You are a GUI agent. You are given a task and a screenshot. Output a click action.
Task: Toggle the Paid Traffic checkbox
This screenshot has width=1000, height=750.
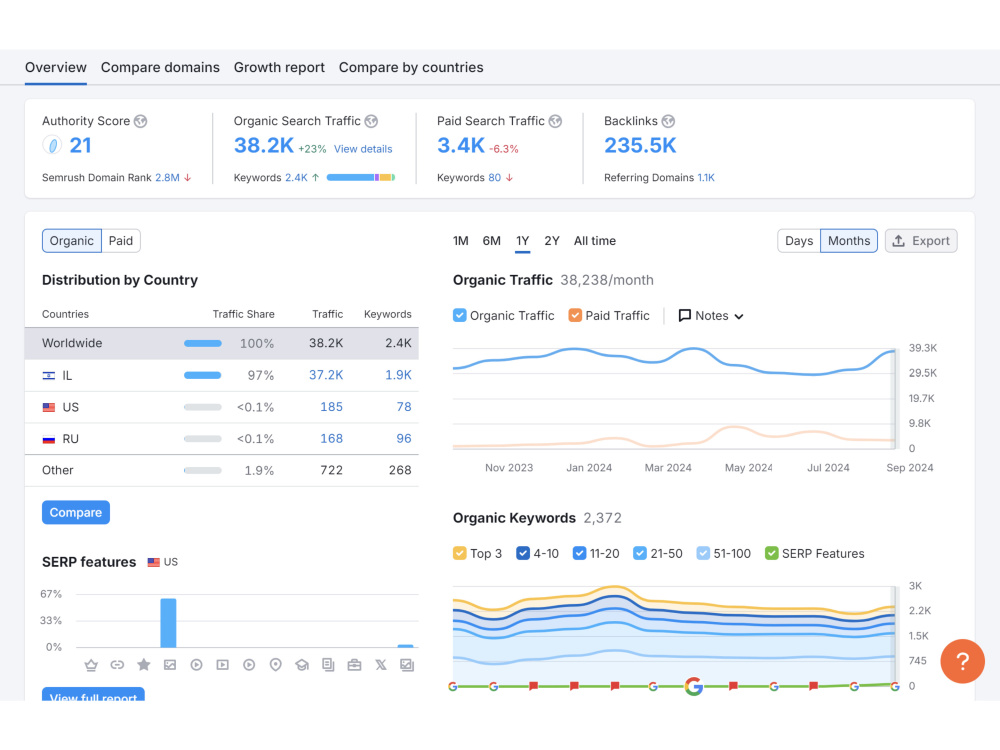pos(575,316)
